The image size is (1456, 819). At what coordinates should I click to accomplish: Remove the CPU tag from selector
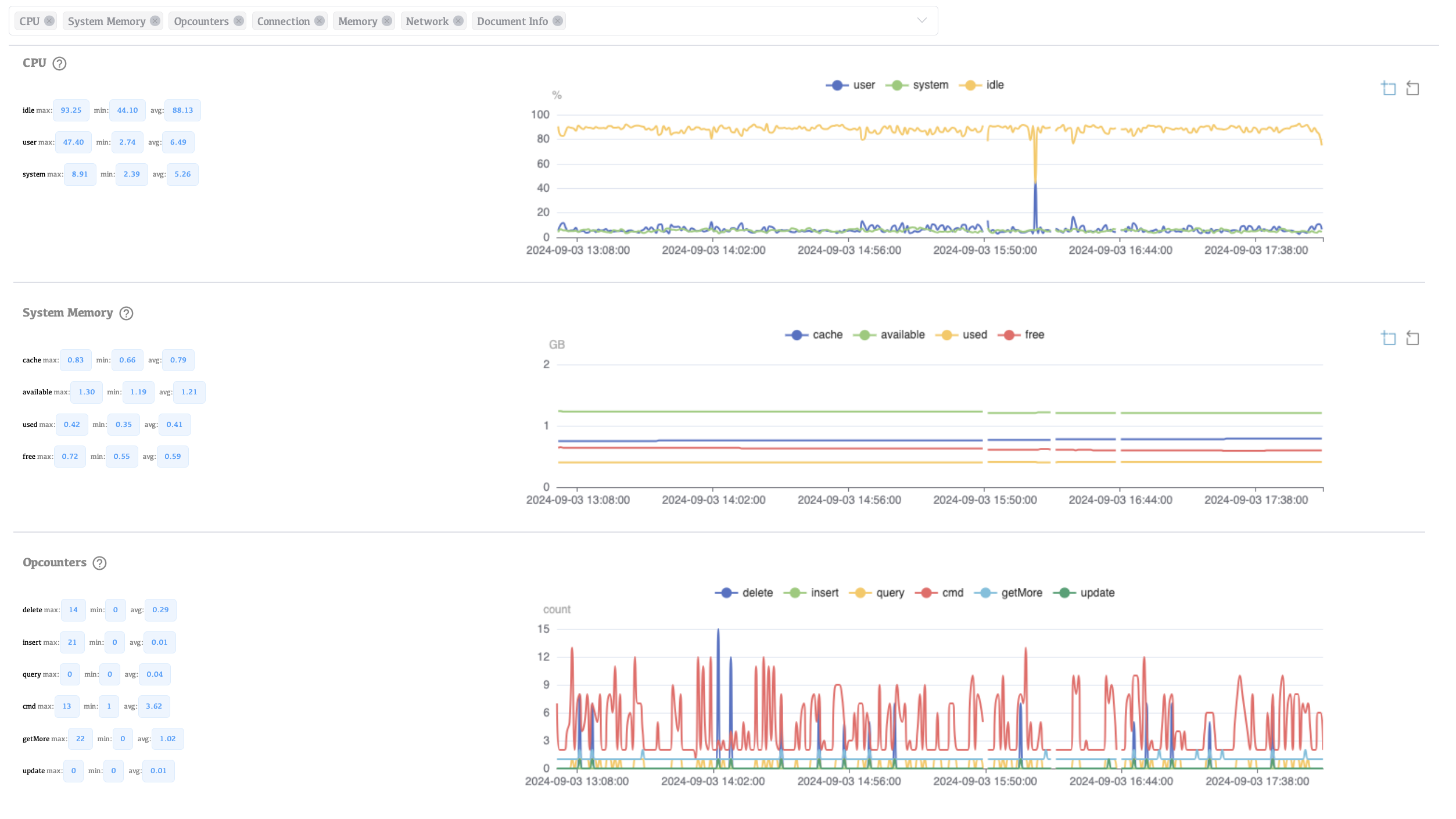pos(49,21)
